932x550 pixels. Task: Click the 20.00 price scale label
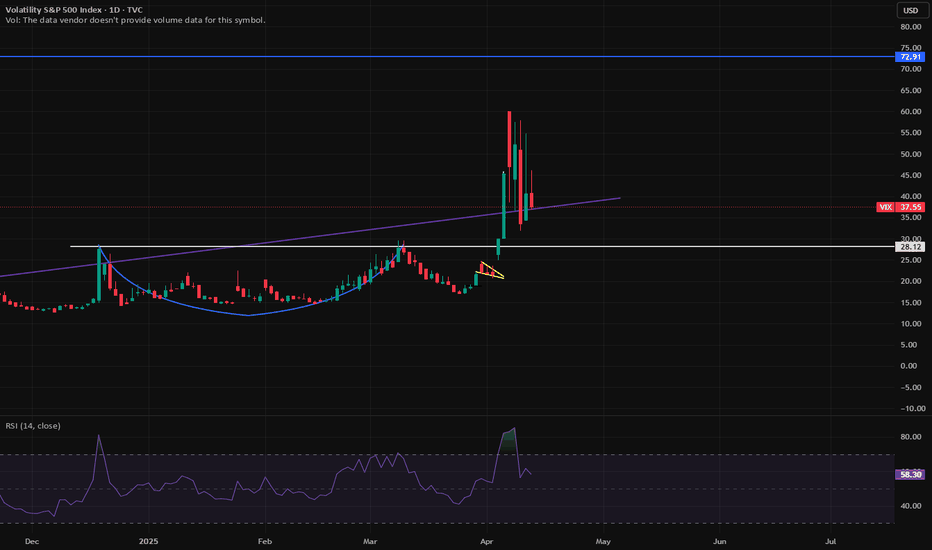coord(911,281)
